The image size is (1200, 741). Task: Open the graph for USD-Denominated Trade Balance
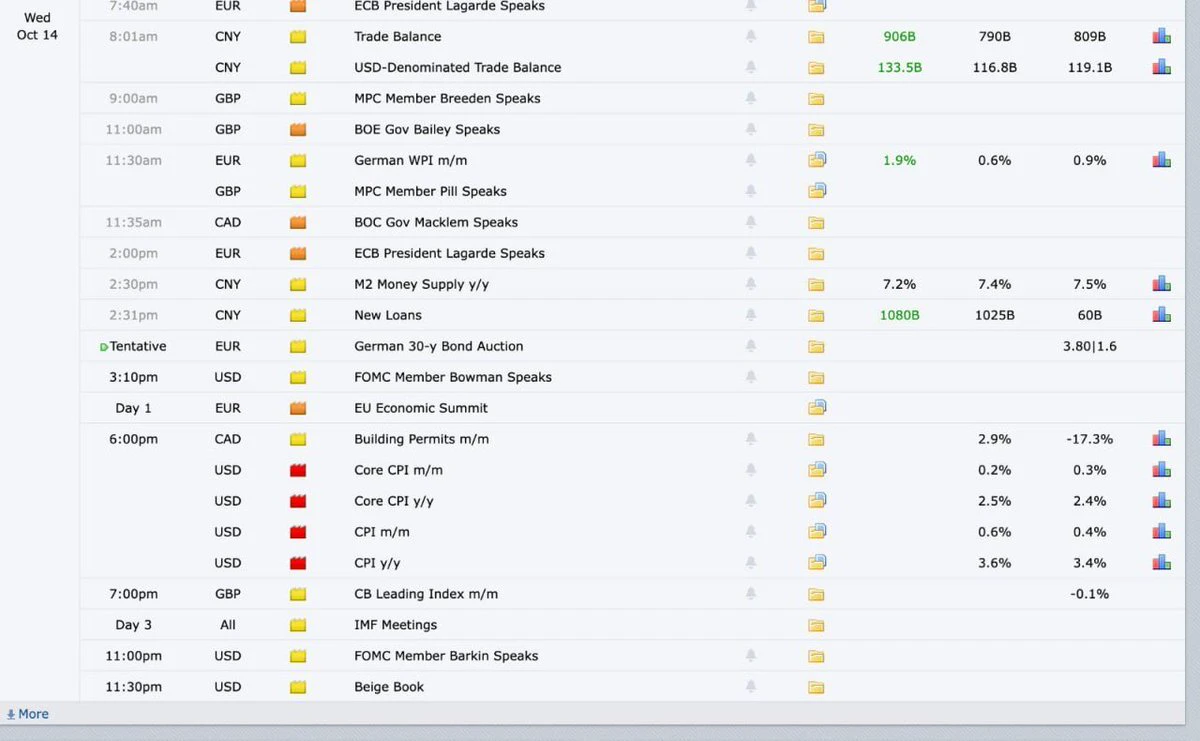(1161, 67)
